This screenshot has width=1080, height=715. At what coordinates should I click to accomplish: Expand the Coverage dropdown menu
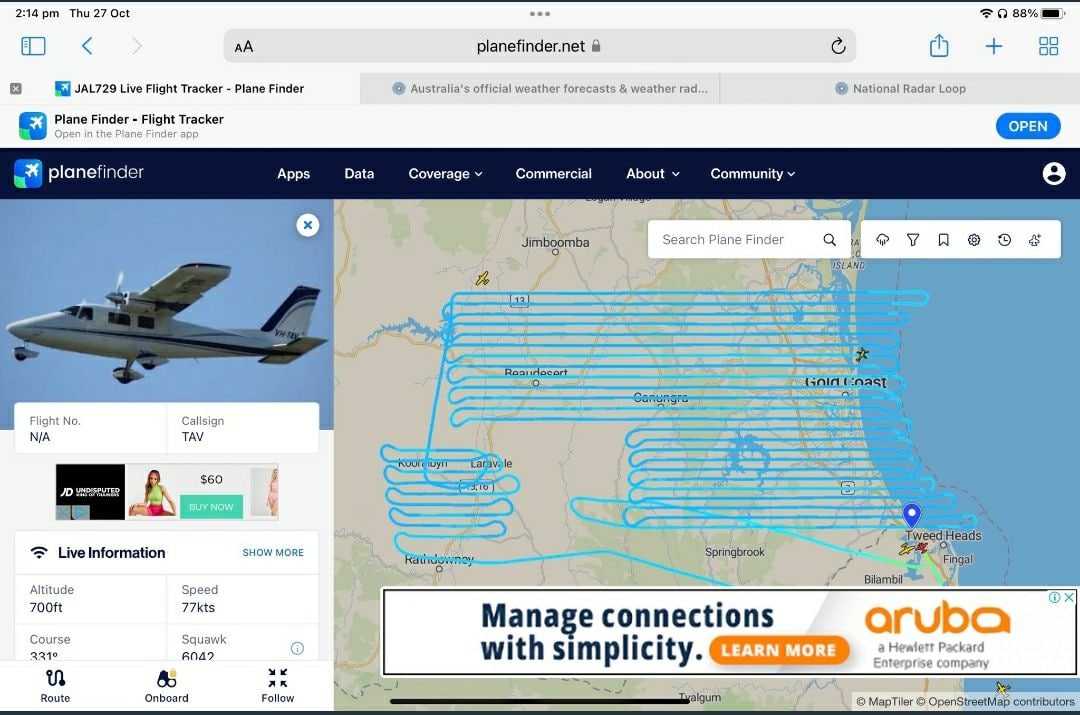pyautogui.click(x=445, y=174)
